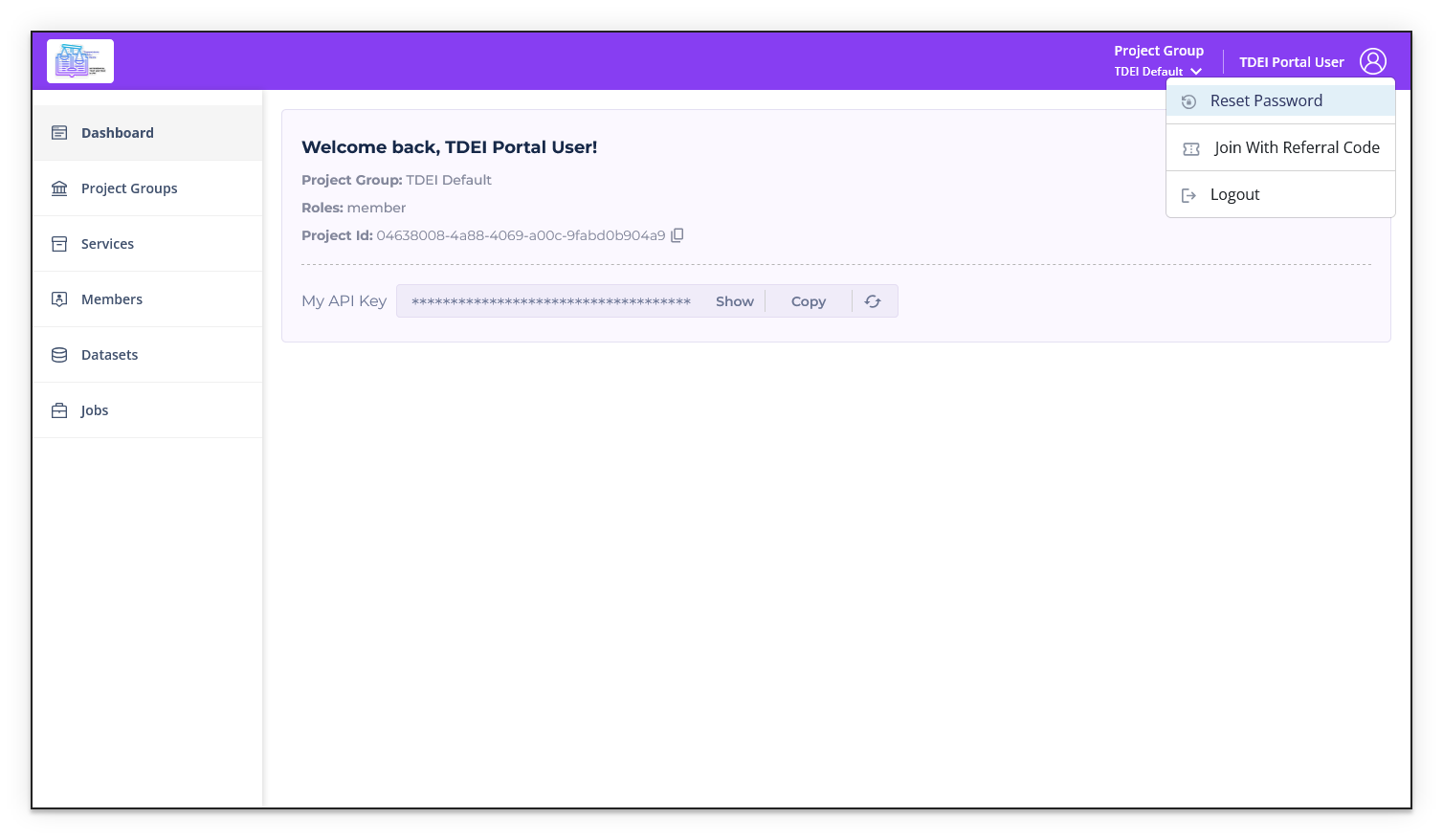Viewport: 1443px width, 840px height.
Task: Open Project Groups from the sidebar icon
Action: coord(58,188)
